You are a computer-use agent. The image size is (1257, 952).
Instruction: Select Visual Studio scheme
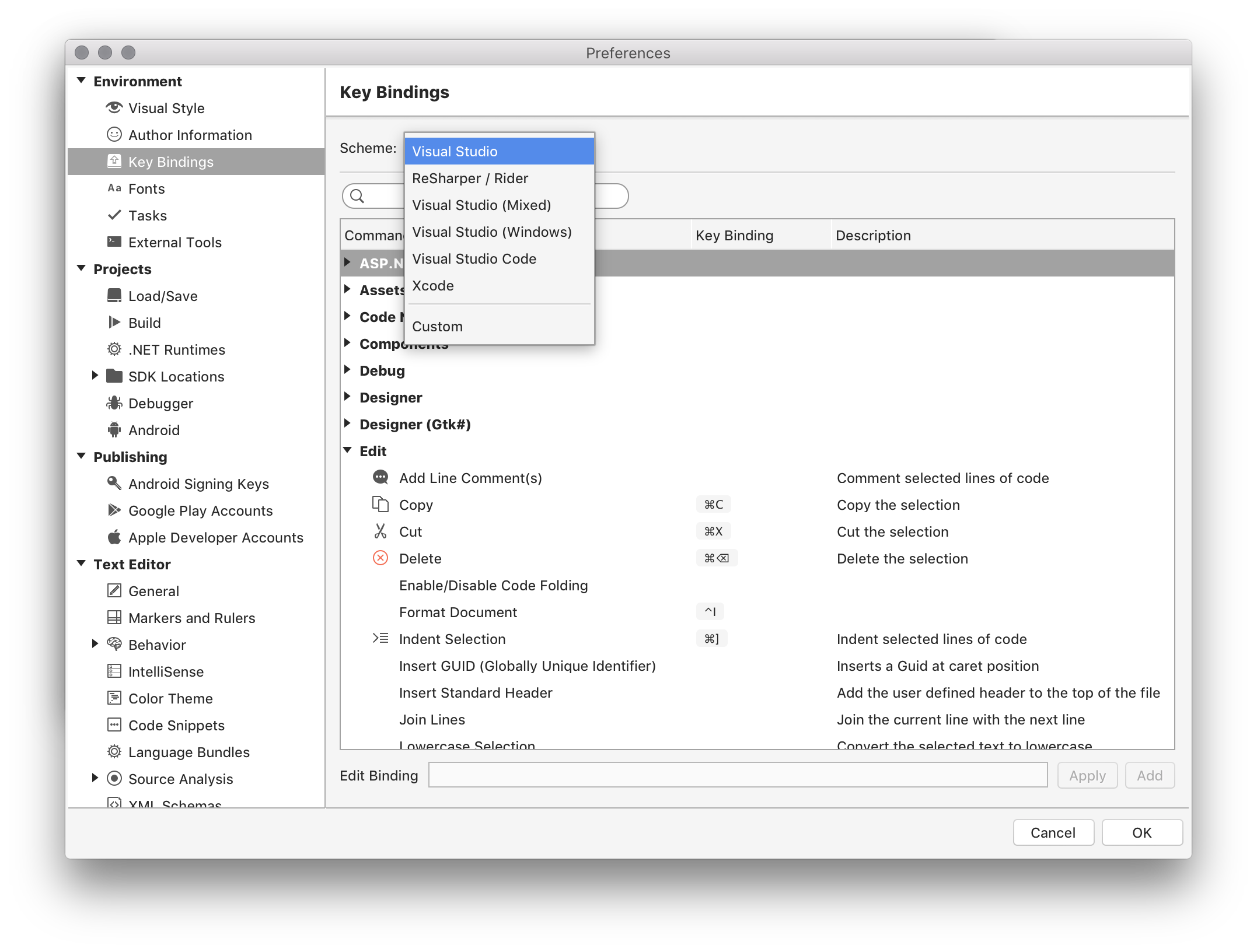(x=500, y=151)
